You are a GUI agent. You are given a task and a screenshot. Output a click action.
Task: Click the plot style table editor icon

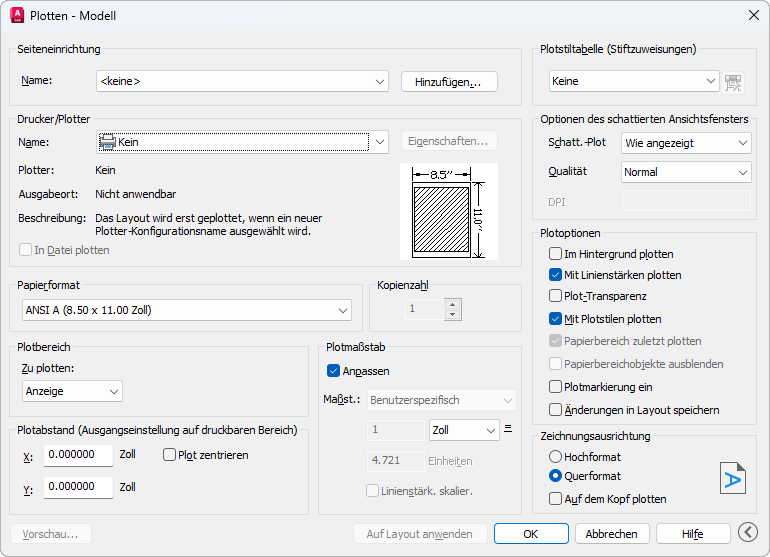coord(734,82)
